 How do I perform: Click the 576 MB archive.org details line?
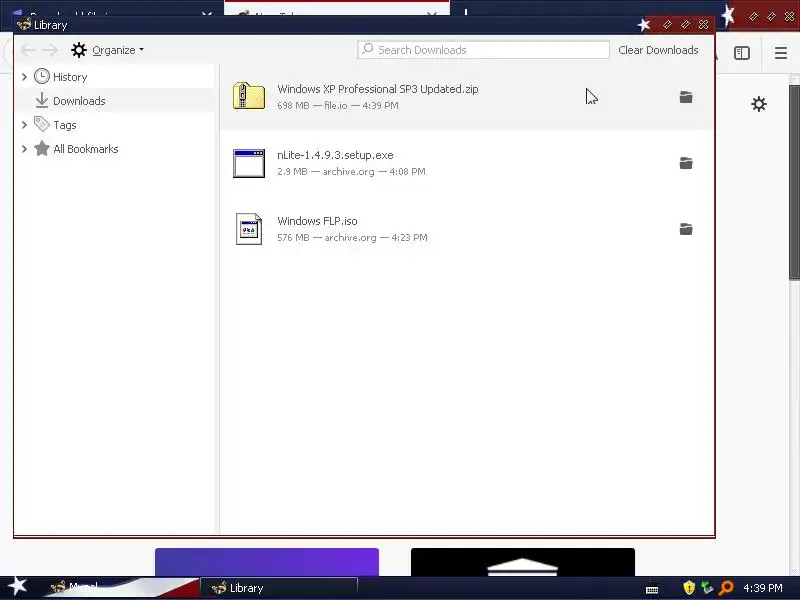click(x=352, y=238)
